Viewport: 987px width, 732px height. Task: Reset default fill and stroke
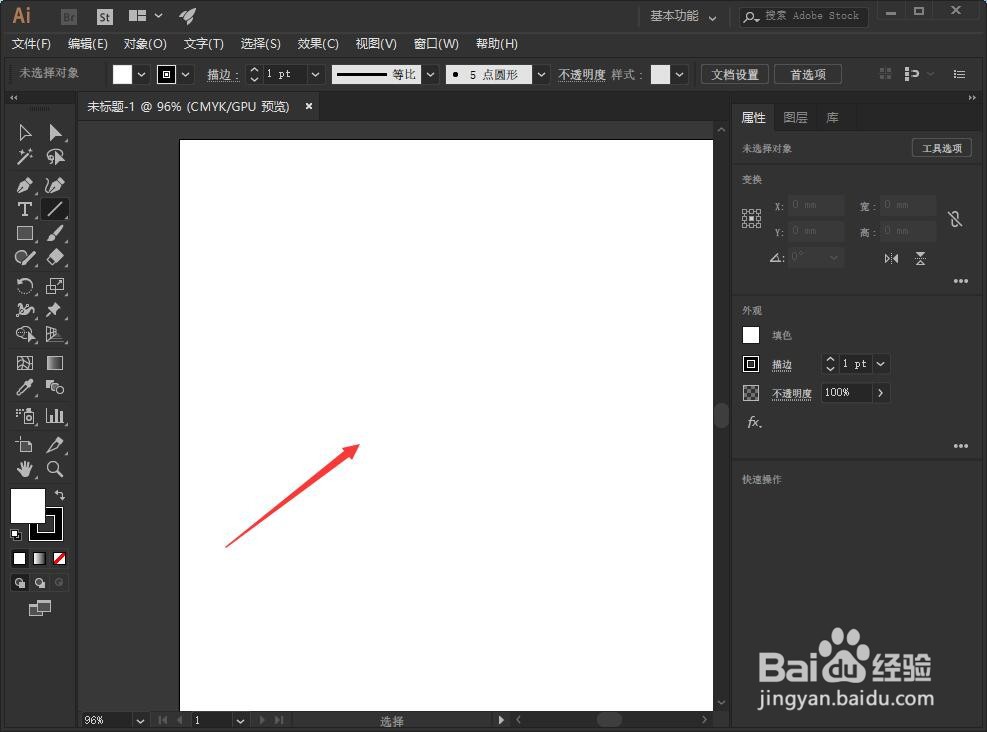(16, 535)
